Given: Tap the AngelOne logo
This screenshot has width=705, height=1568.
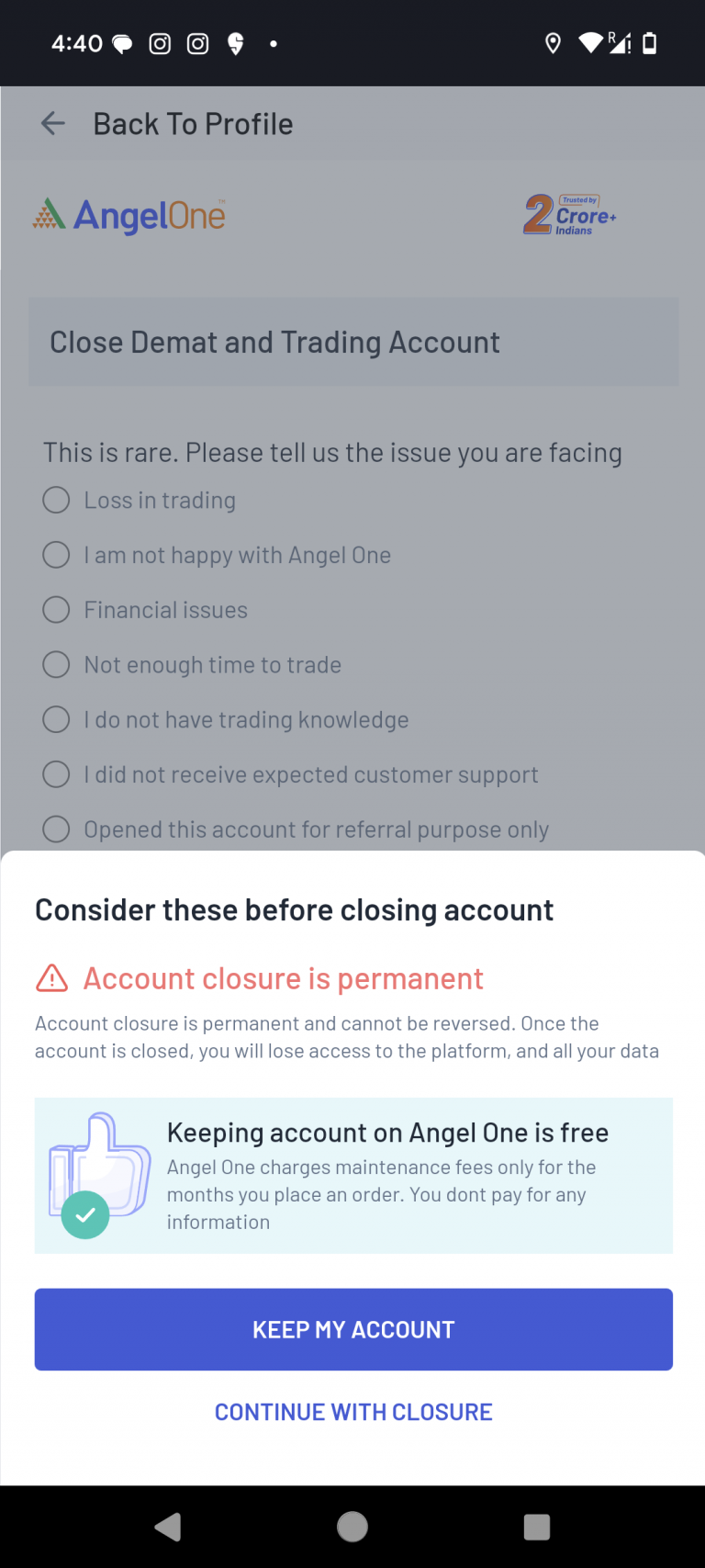Looking at the screenshot, I should [x=128, y=215].
